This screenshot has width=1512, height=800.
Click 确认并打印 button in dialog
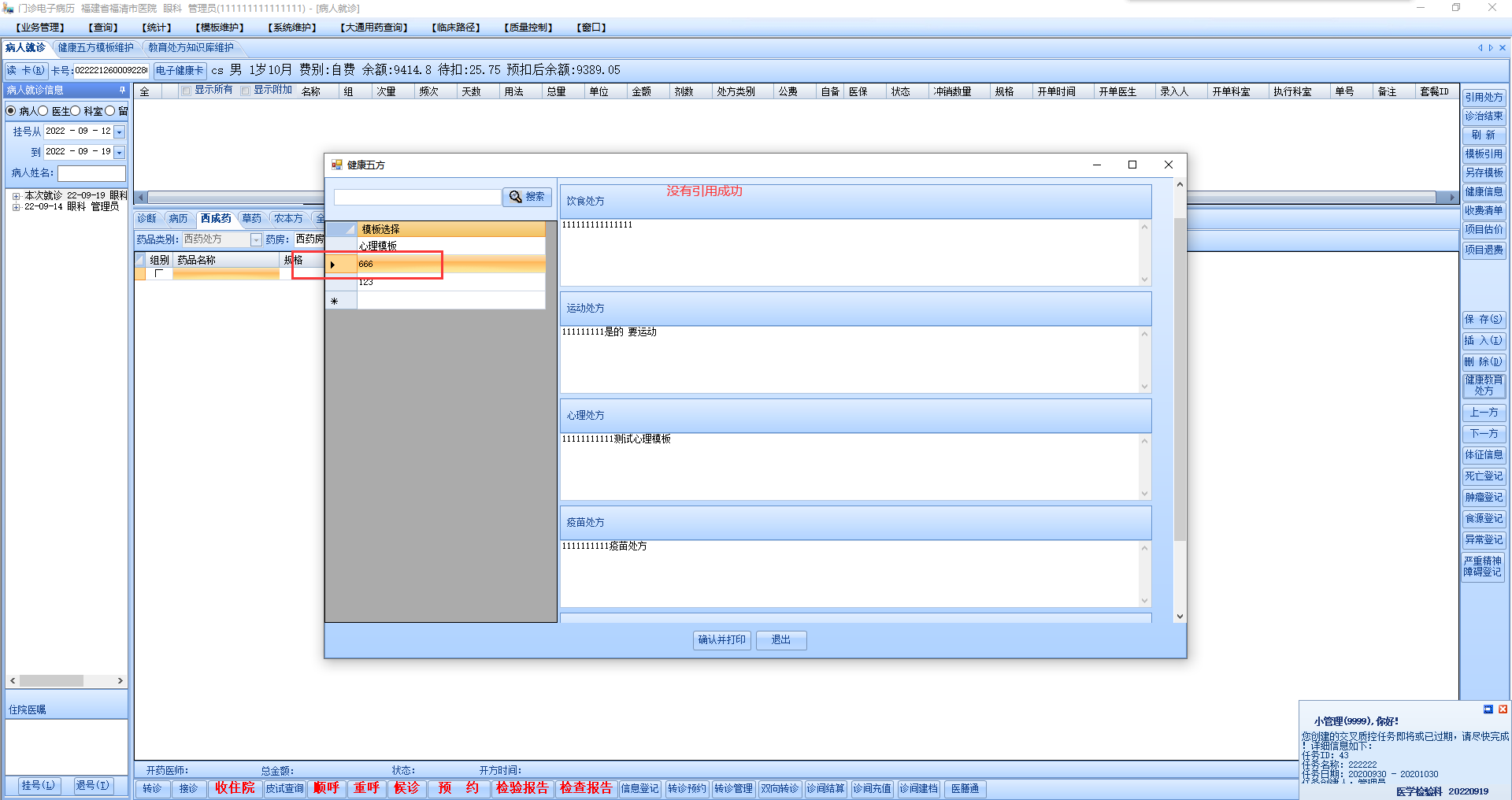721,640
